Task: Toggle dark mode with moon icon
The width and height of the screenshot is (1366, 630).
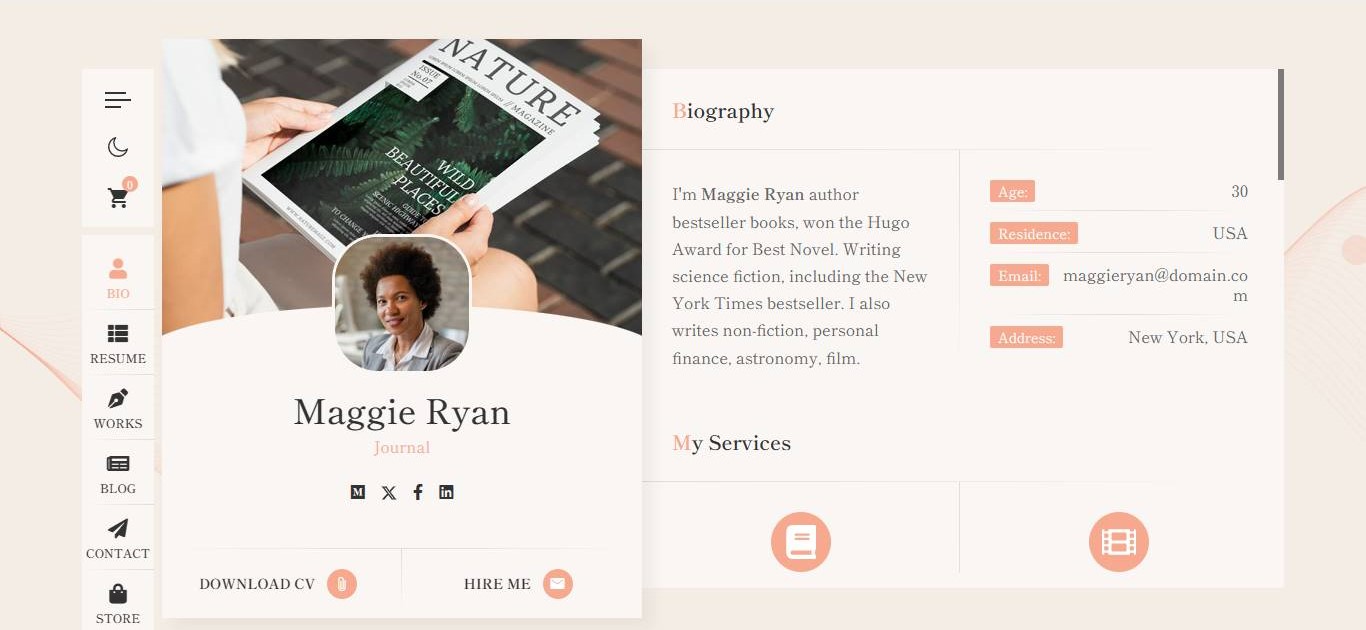Action: [118, 148]
